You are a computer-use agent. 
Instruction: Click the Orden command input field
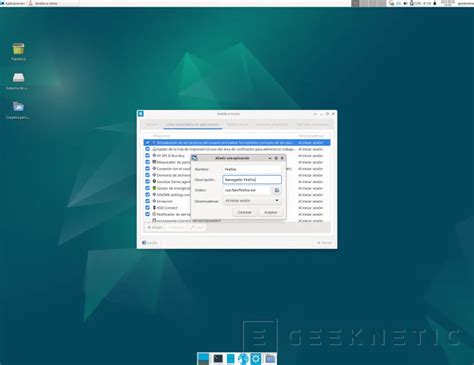[247, 190]
